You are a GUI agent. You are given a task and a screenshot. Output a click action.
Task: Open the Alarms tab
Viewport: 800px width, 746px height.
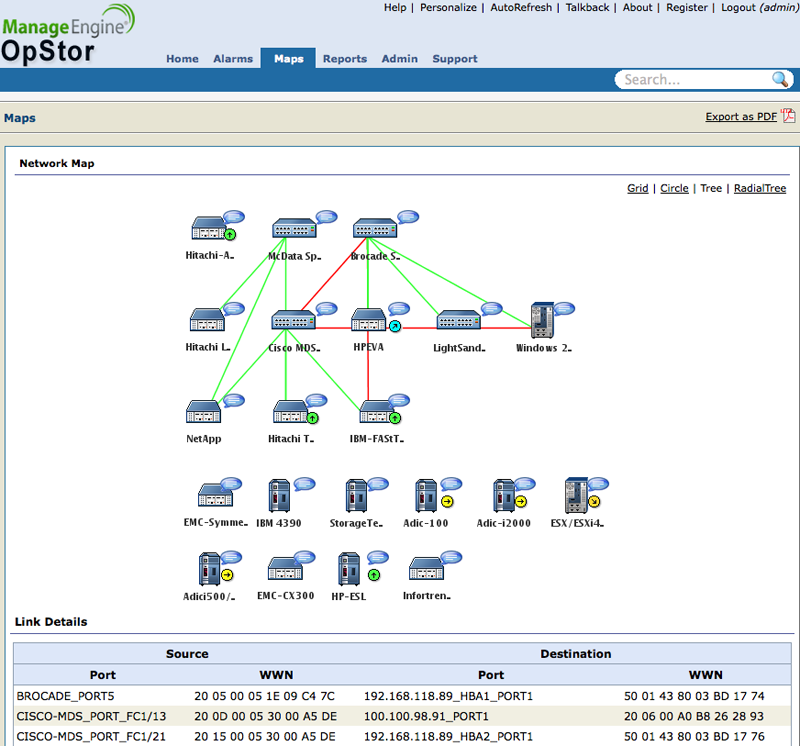(233, 59)
